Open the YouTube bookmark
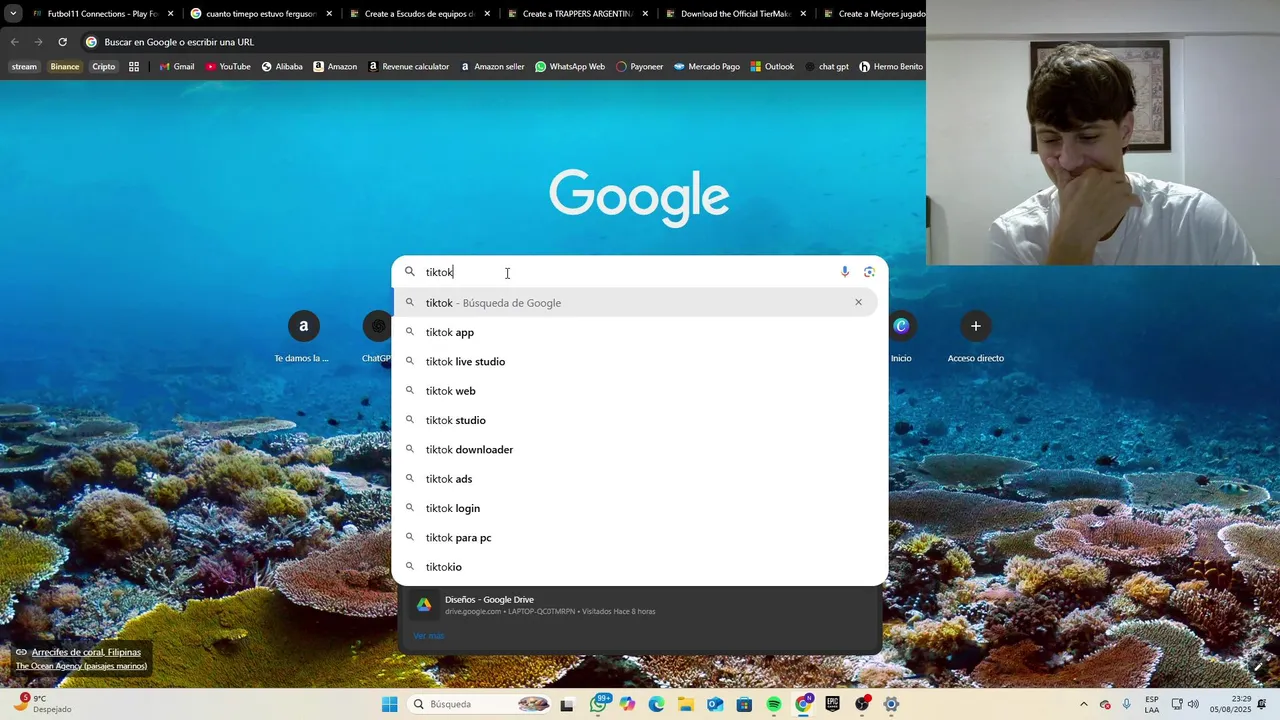Screen dimensions: 1280x720 [x=228, y=67]
